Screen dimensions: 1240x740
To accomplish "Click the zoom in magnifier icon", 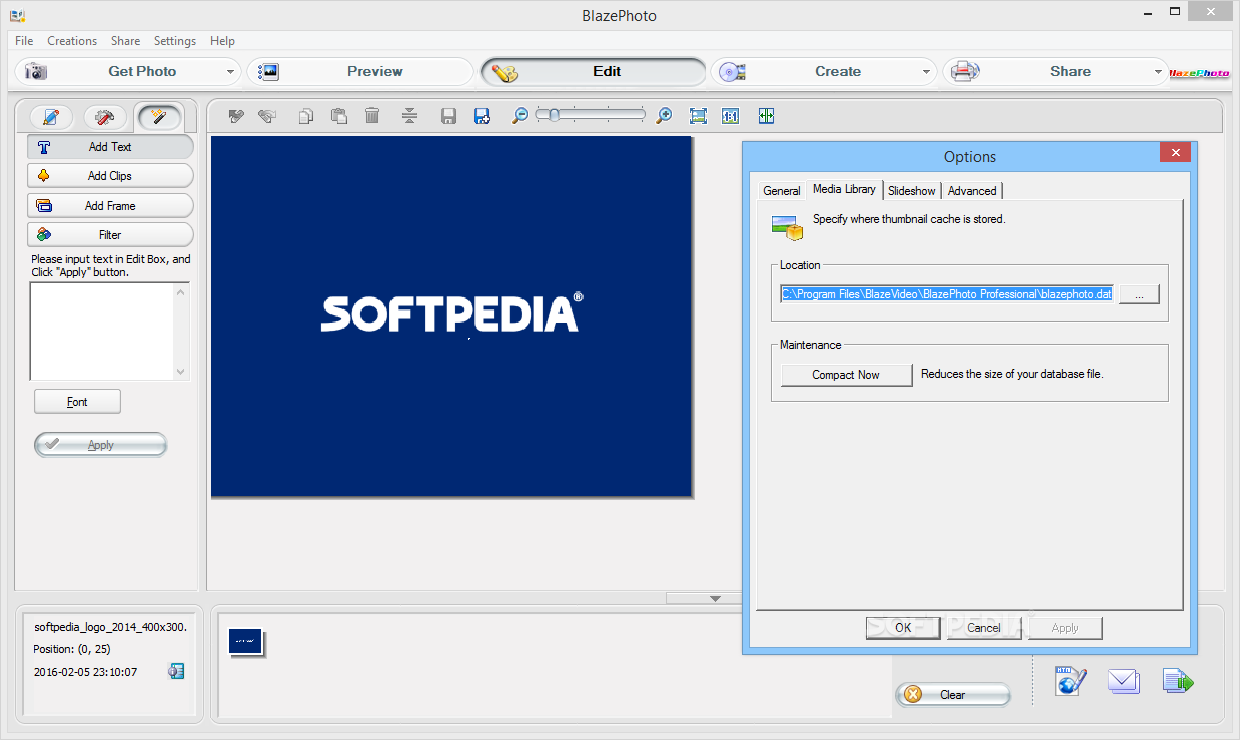I will pos(664,116).
